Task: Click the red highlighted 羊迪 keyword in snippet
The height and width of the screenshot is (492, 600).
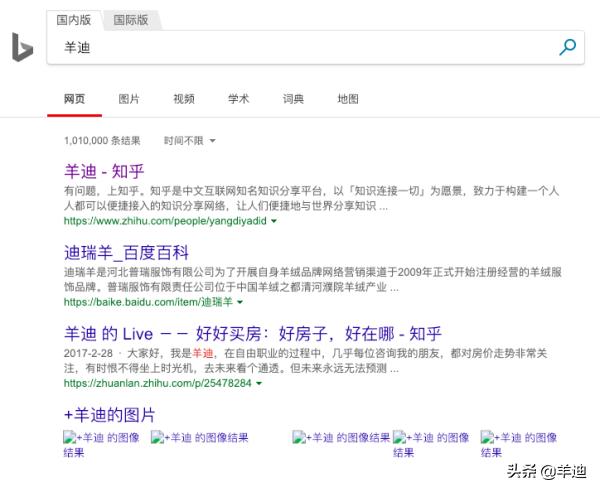Action: pos(202,353)
